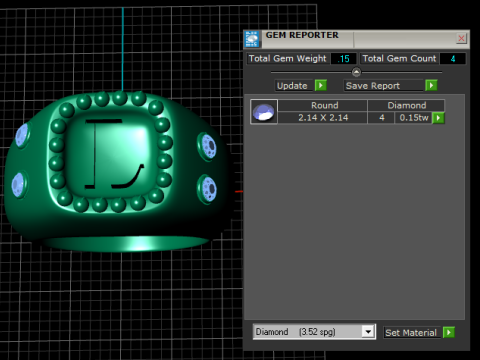Open the Diamond material dropdown
Image resolution: width=480 pixels, height=360 pixels.
(368, 332)
